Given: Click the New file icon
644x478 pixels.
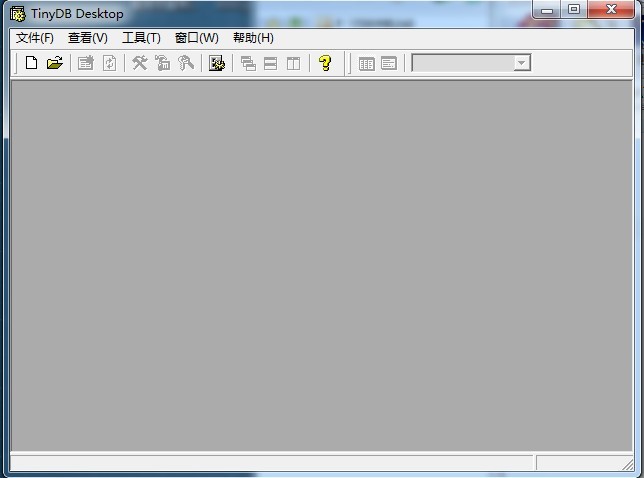Looking at the screenshot, I should tap(31, 63).
